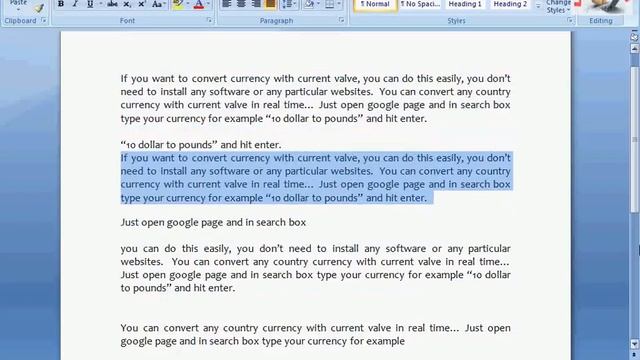Apply the Text Highlight Color tool

(x=178, y=4)
